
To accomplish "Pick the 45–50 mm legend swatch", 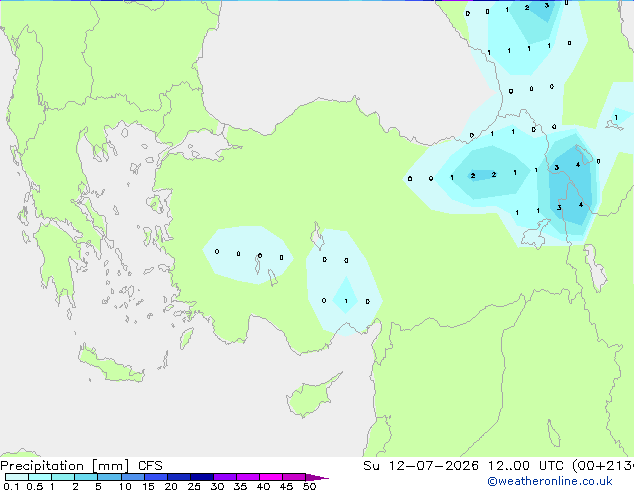I will 294,477.
